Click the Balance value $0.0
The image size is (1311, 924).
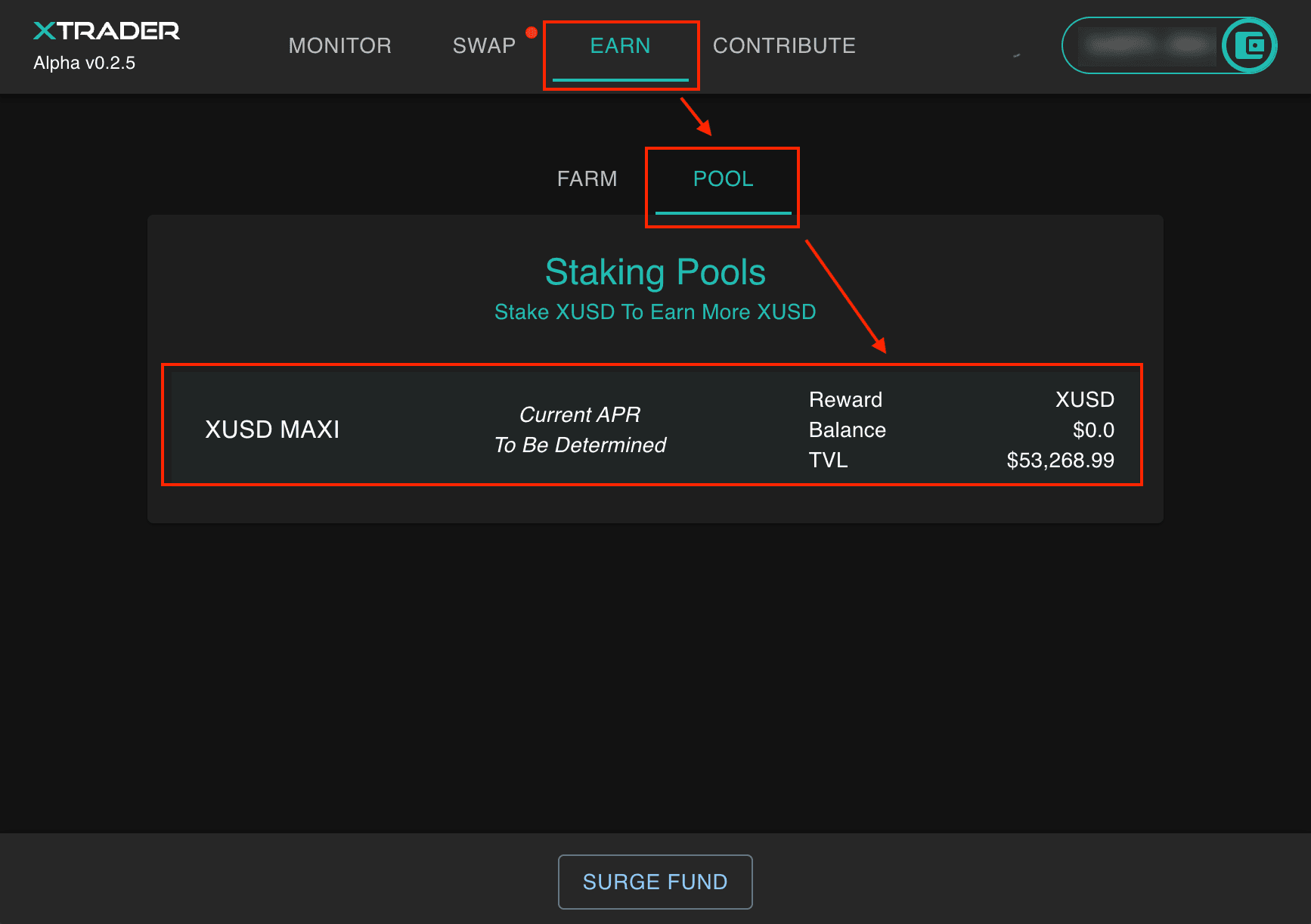1093,430
